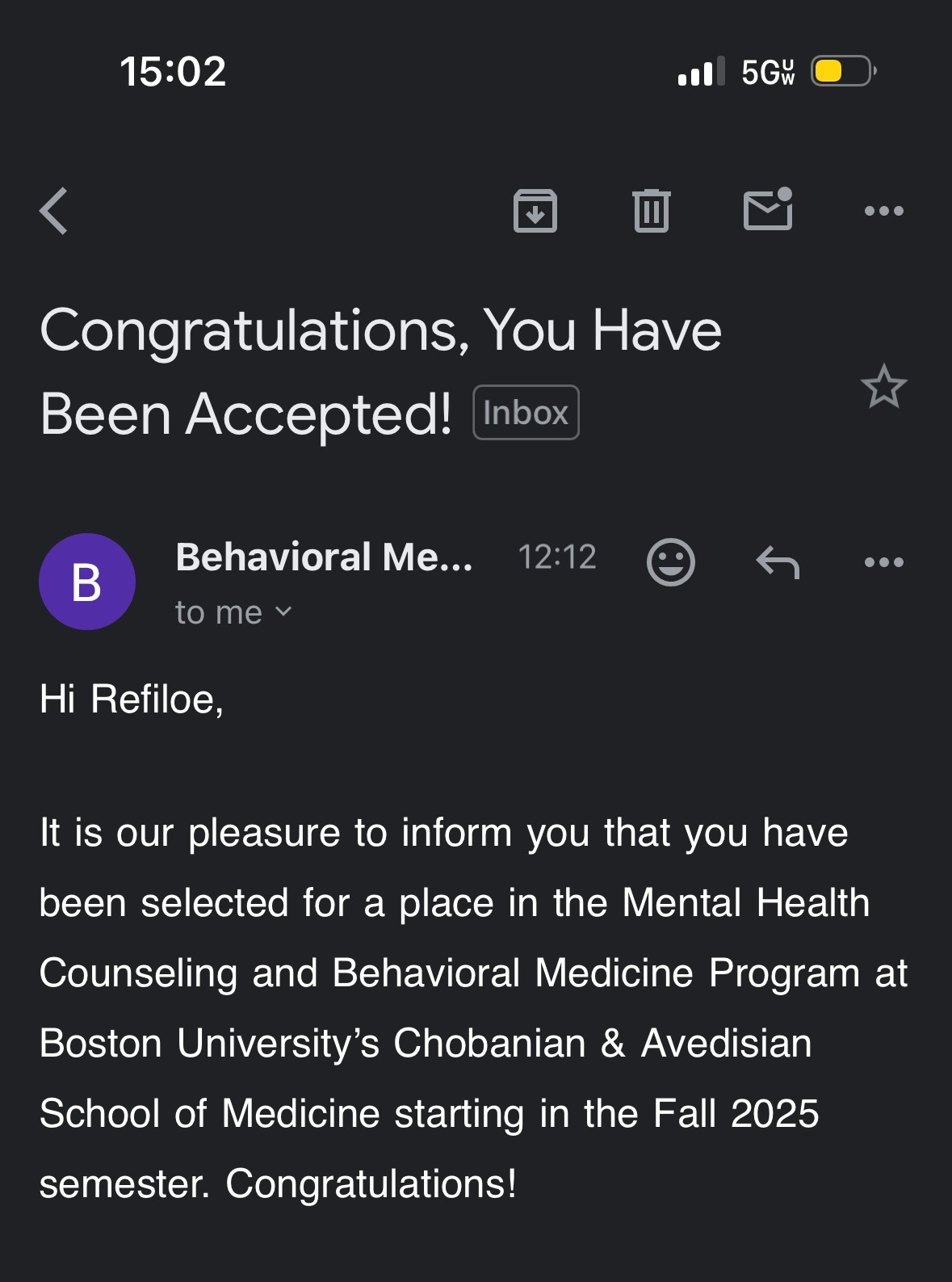This screenshot has height=1282, width=952.
Task: Star the acceptance email
Action: [883, 387]
